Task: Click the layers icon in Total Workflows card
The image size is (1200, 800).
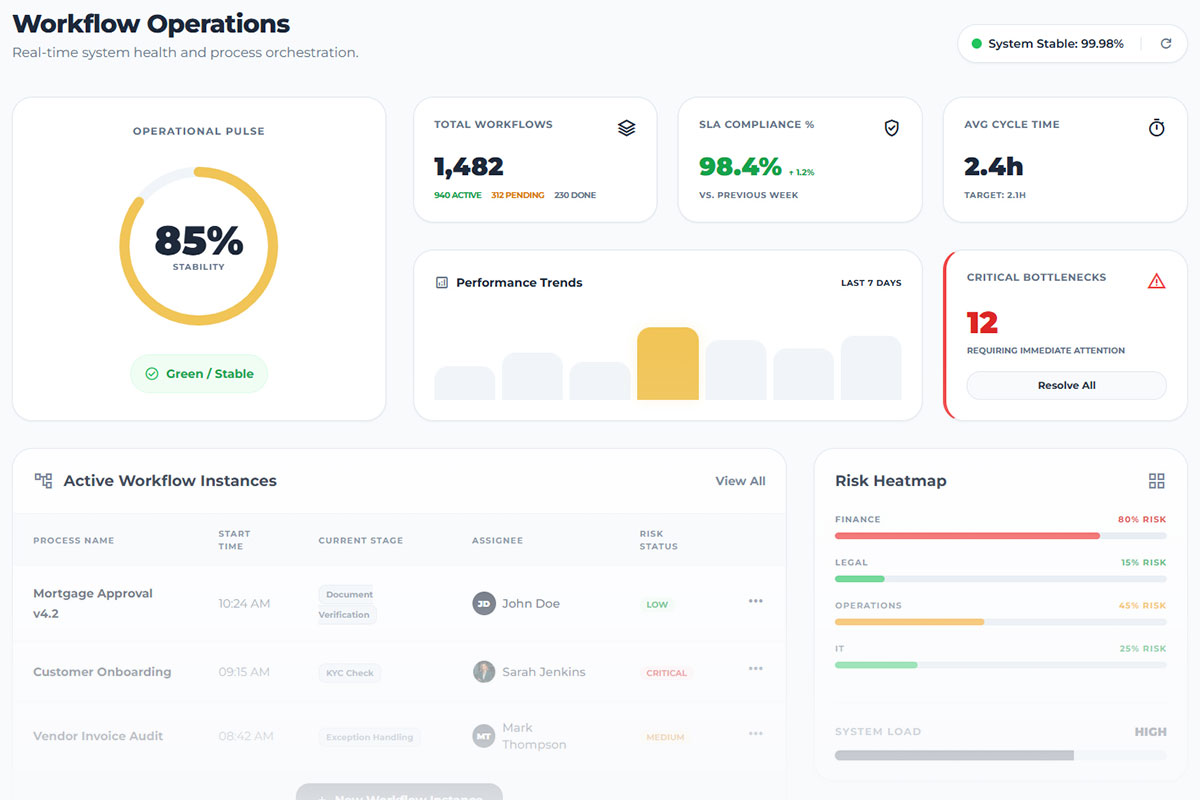Action: click(627, 128)
